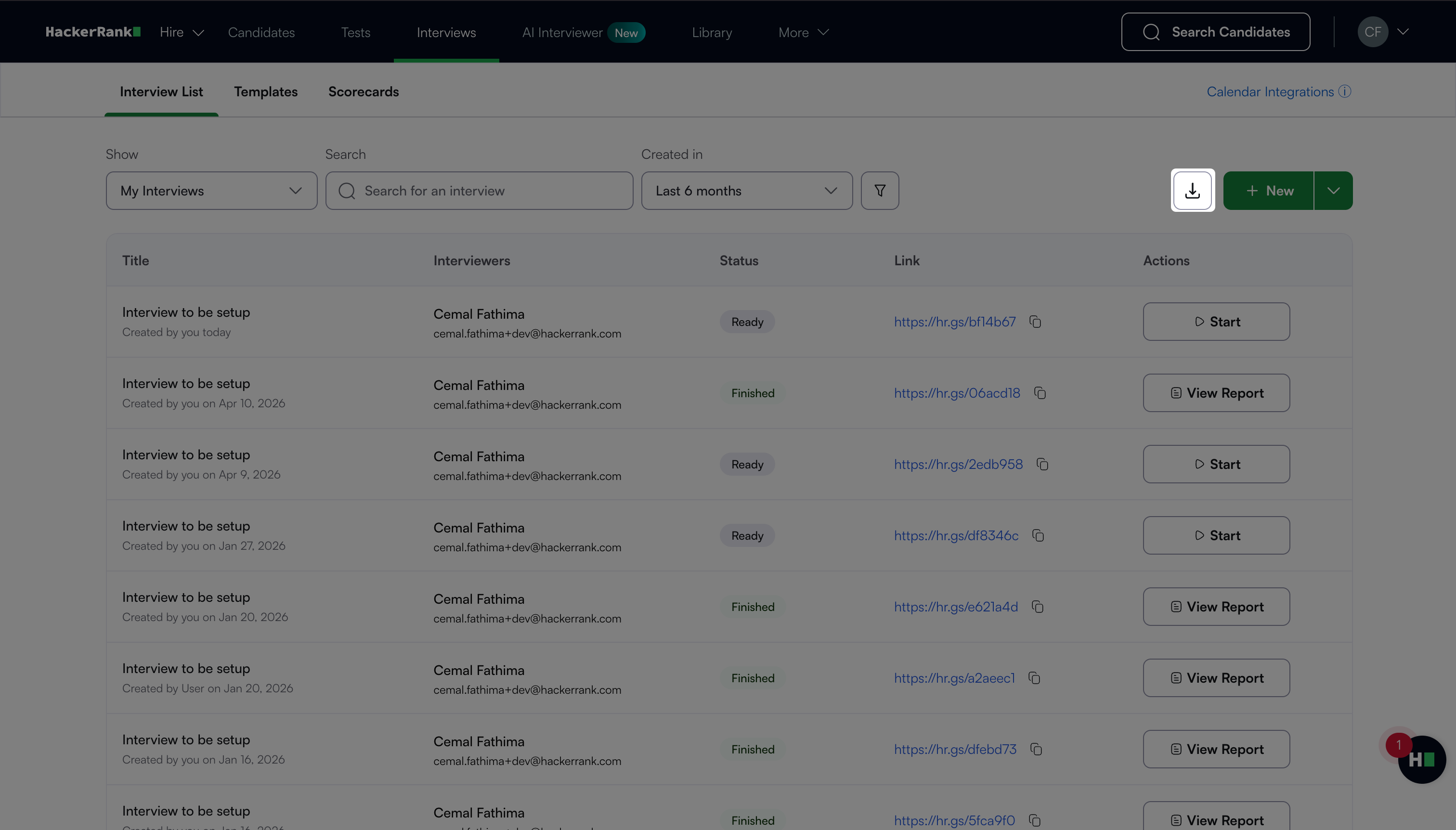Viewport: 1456px width, 830px height.
Task: Open the https://hr.gs/2edb958 interview link
Action: tap(958, 465)
